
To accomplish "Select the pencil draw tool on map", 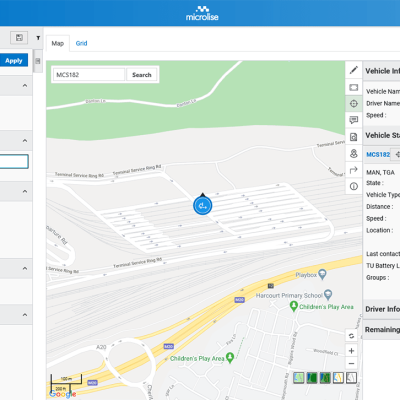I will click(354, 70).
